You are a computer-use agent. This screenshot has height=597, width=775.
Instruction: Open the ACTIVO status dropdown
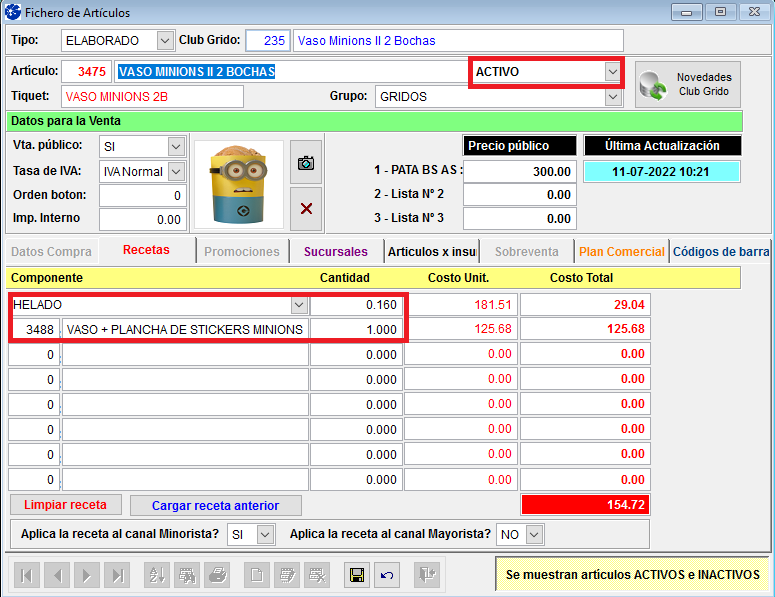(612, 72)
